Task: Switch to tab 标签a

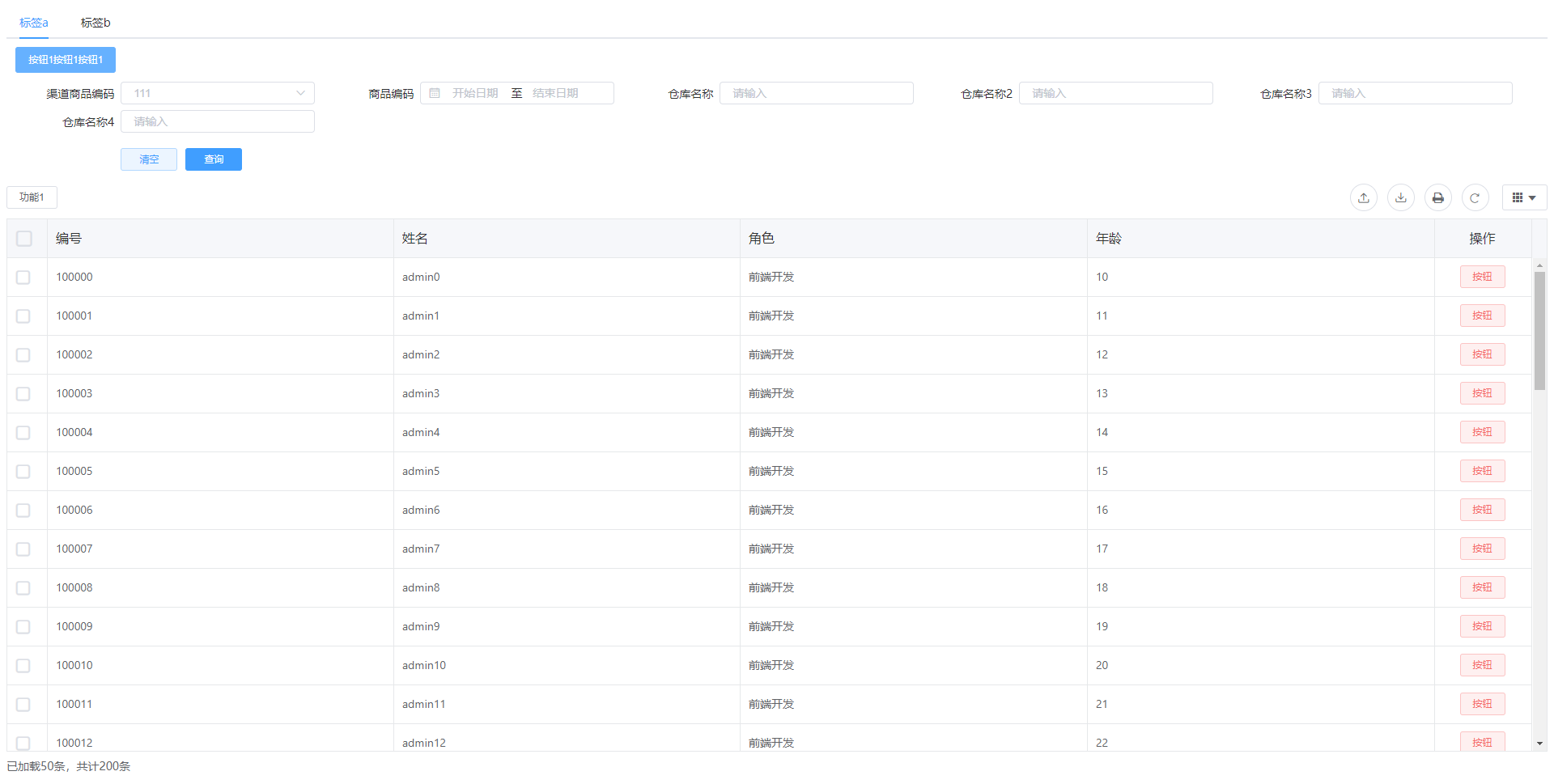Action: pos(34,23)
